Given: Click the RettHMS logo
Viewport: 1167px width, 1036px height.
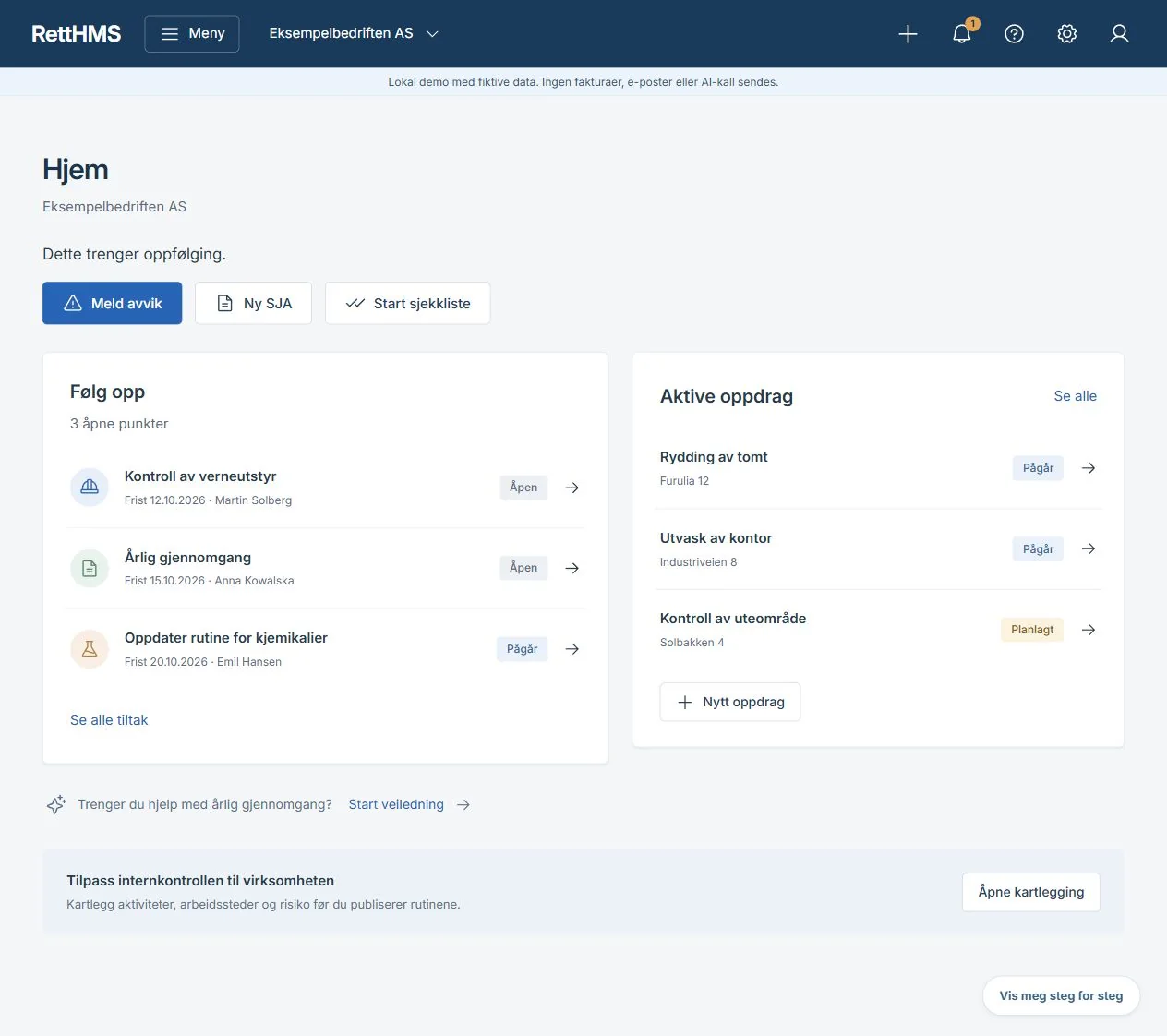Looking at the screenshot, I should (x=77, y=34).
